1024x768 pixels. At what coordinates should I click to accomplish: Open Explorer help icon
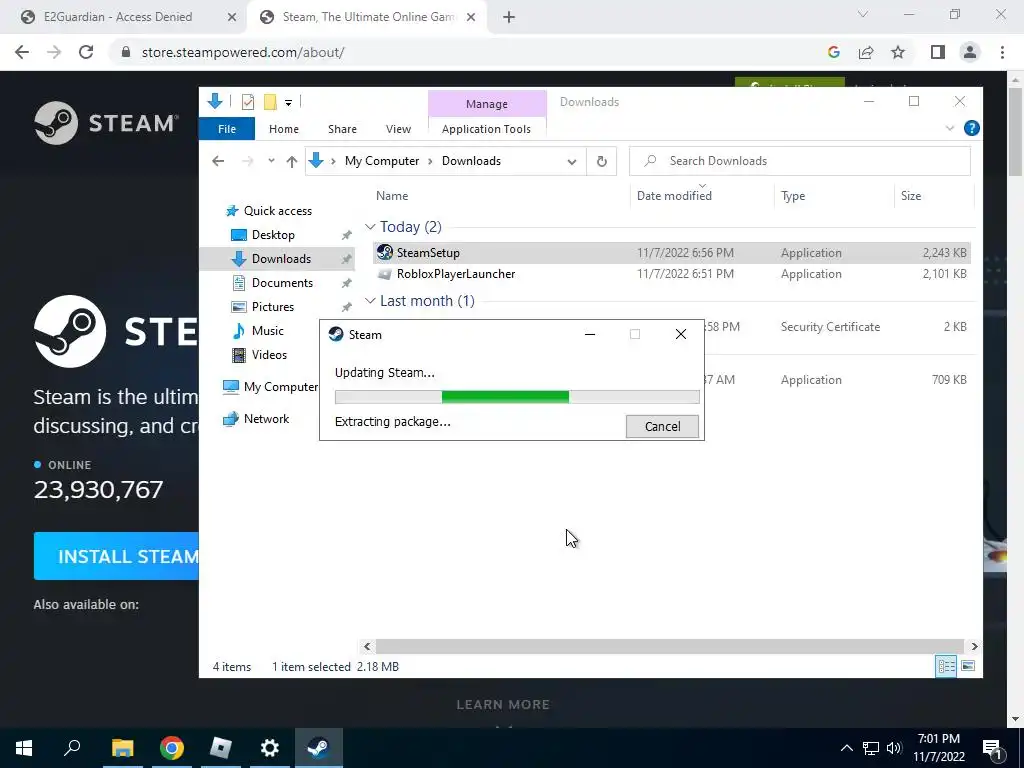971,129
